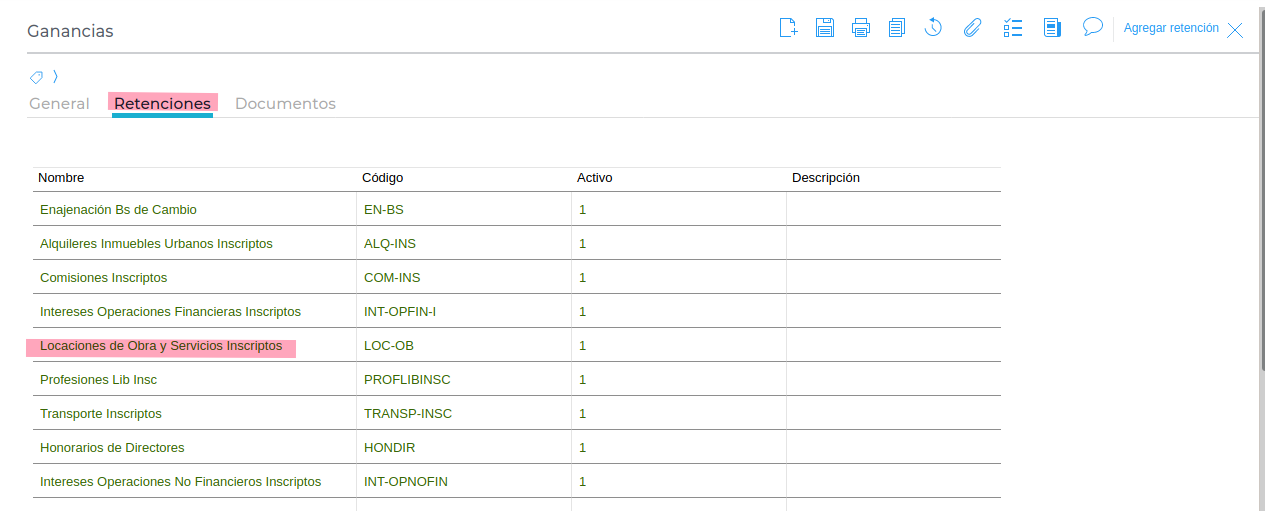Open the Locaciones de Obra y Servicios Inscriptos row
Screen dimensions: 1265x511
(x=161, y=346)
